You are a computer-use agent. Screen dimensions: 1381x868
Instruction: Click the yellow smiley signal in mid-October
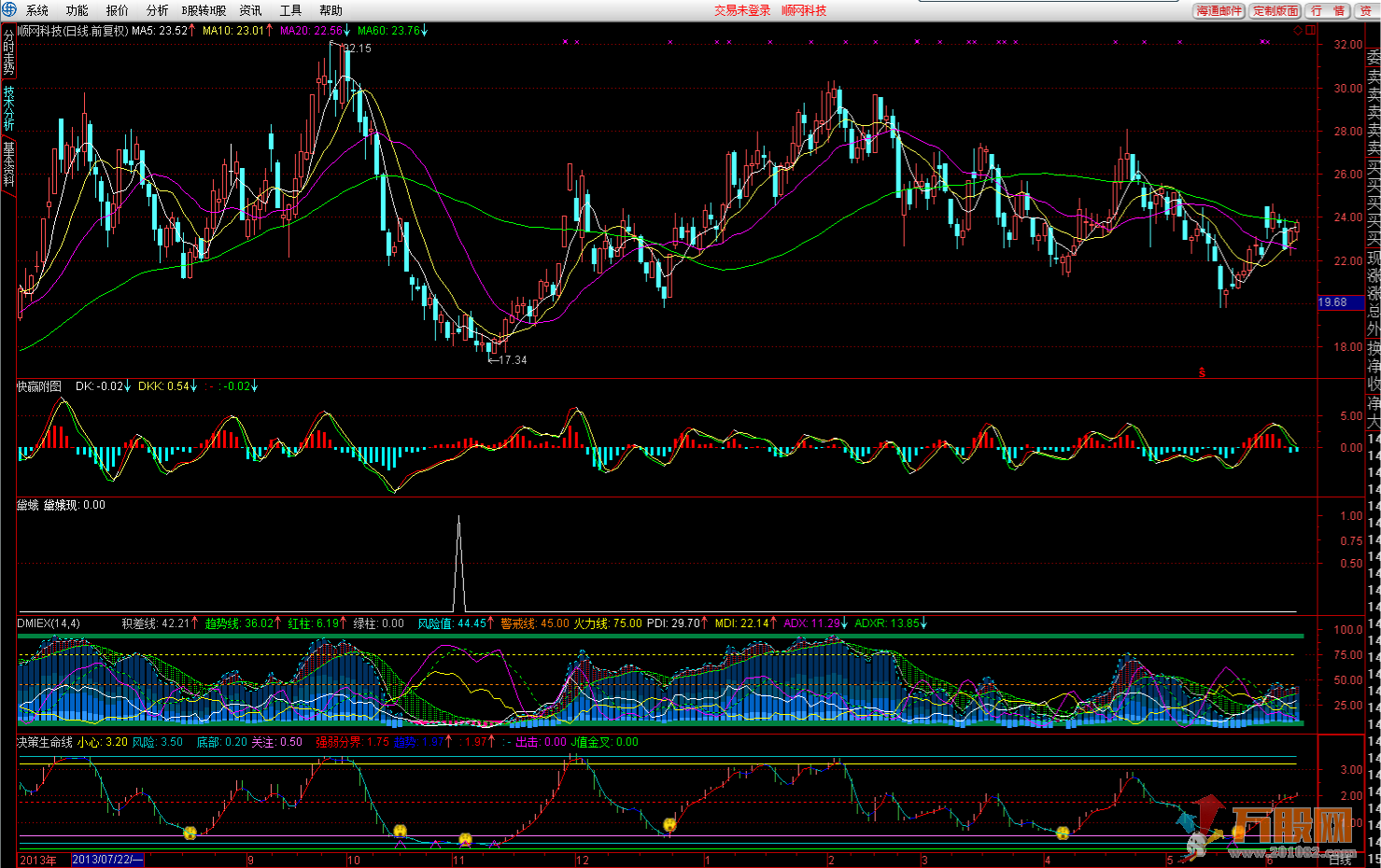pos(400,831)
